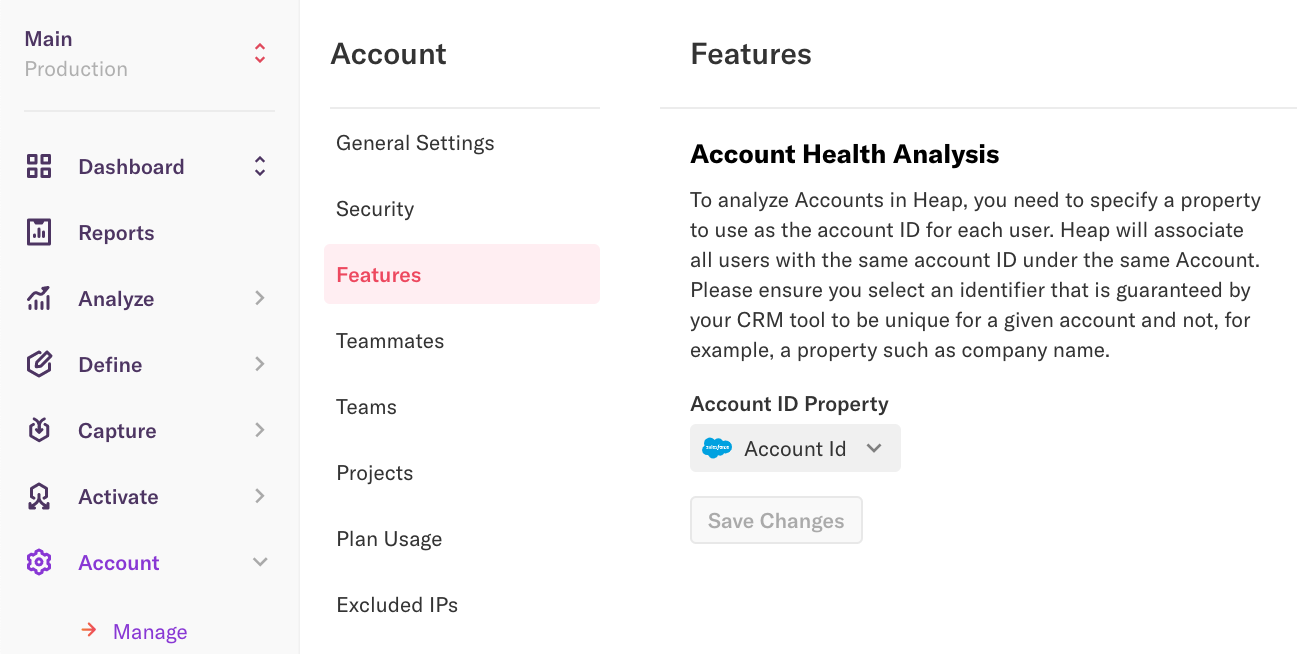The width and height of the screenshot is (1297, 654).
Task: Click the Account gear icon
Action: (x=39, y=563)
